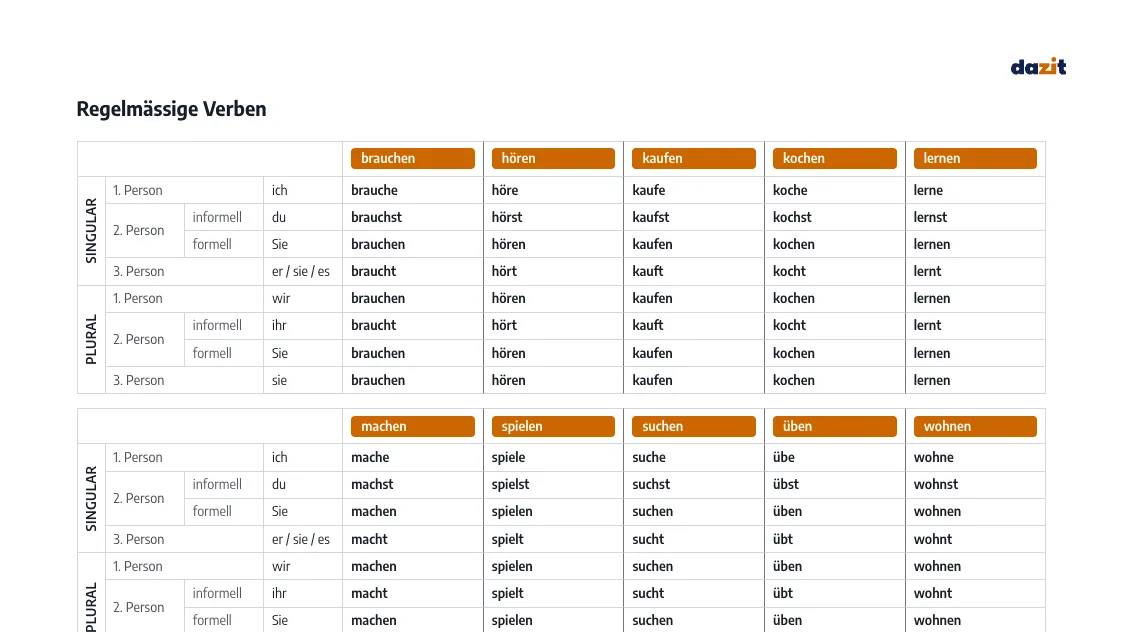Image resolution: width=1123 pixels, height=632 pixels.
Task: Click the 'übt' cell in er/sie/es row
Action: [x=783, y=539]
